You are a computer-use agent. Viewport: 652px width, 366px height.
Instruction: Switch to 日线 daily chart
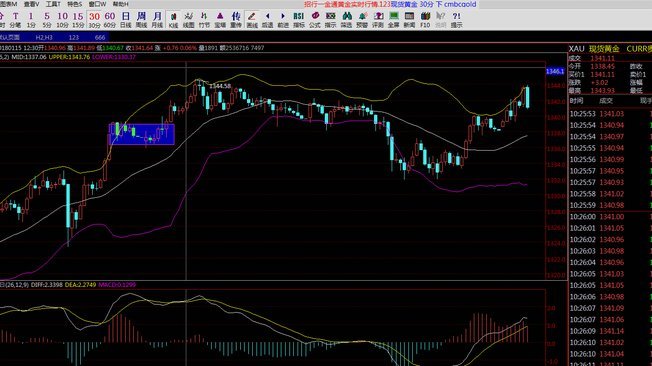click(126, 20)
